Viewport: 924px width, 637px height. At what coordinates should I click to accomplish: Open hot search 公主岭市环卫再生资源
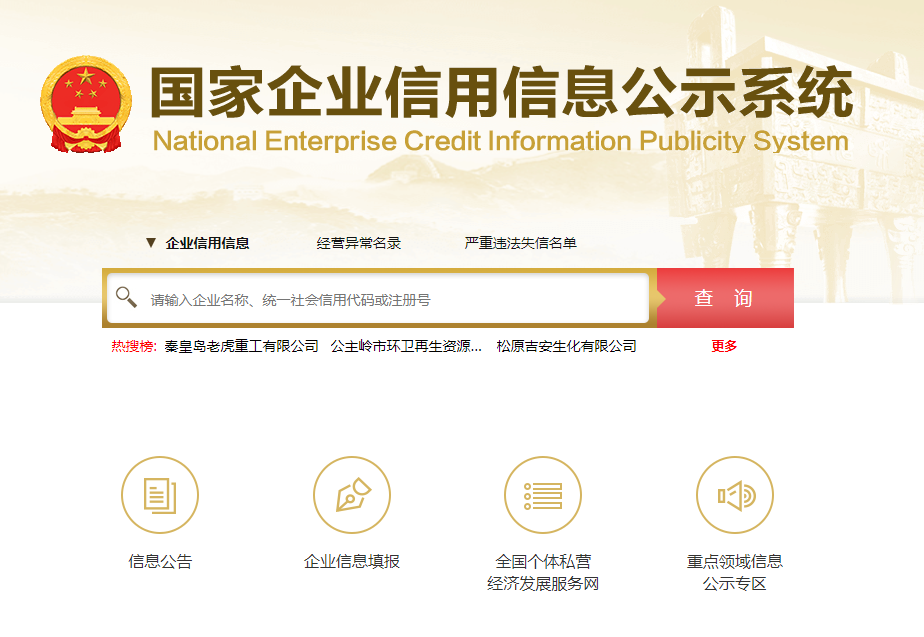click(x=406, y=346)
